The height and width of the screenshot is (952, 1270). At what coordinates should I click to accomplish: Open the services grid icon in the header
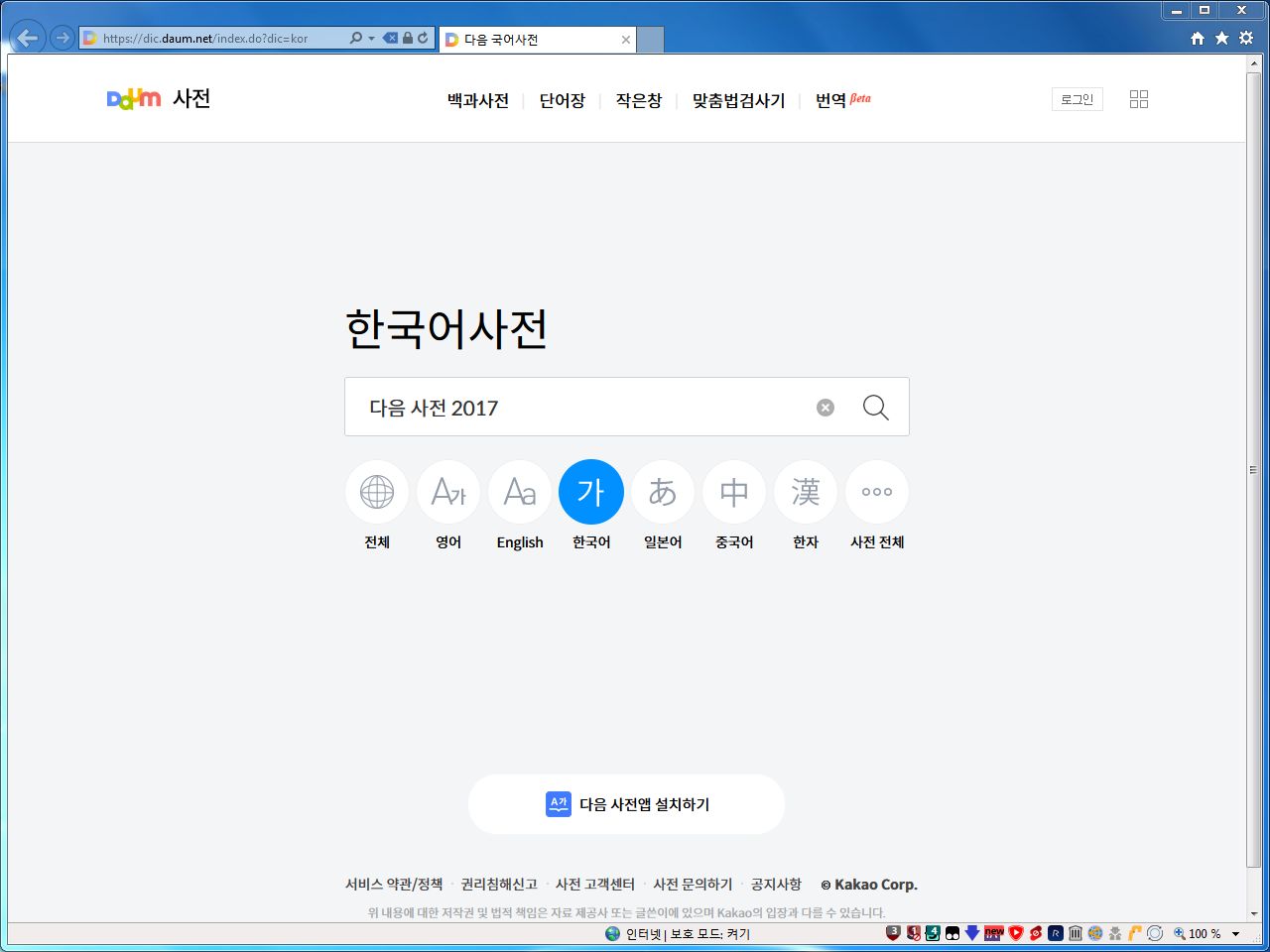(1139, 99)
